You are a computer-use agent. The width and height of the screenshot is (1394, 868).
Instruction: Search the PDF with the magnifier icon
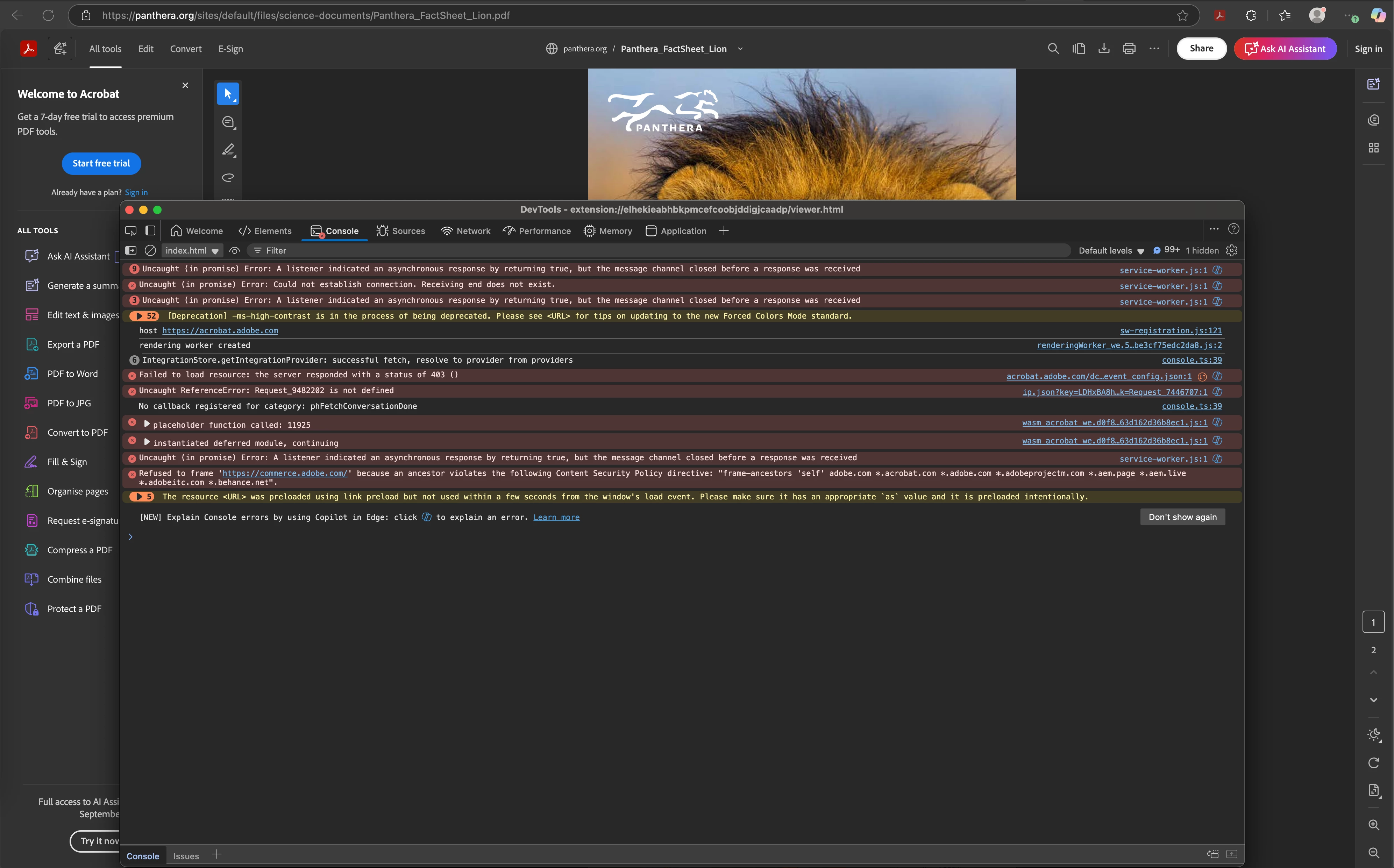pyautogui.click(x=1053, y=49)
